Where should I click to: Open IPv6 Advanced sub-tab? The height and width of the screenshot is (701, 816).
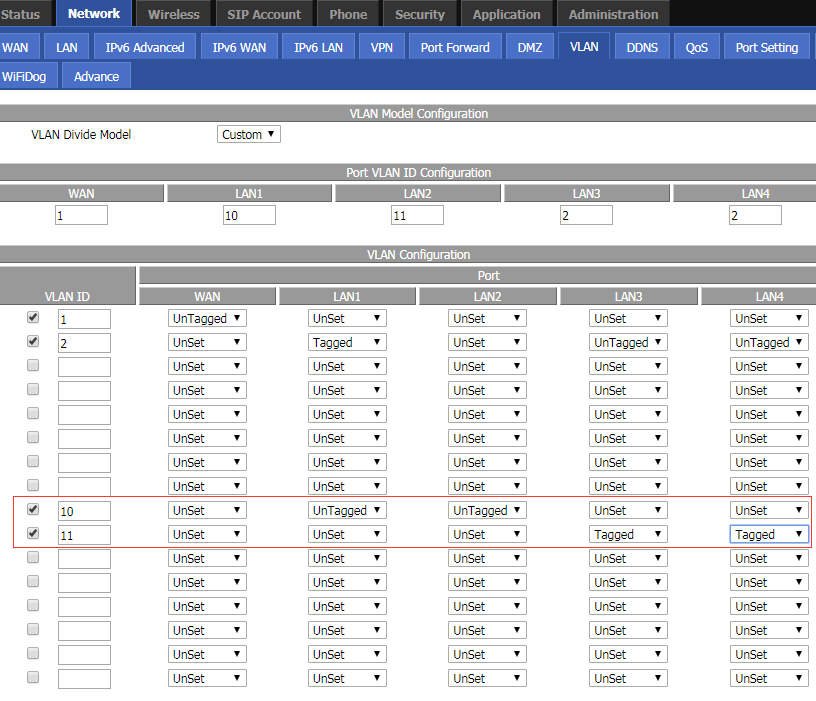coord(145,47)
